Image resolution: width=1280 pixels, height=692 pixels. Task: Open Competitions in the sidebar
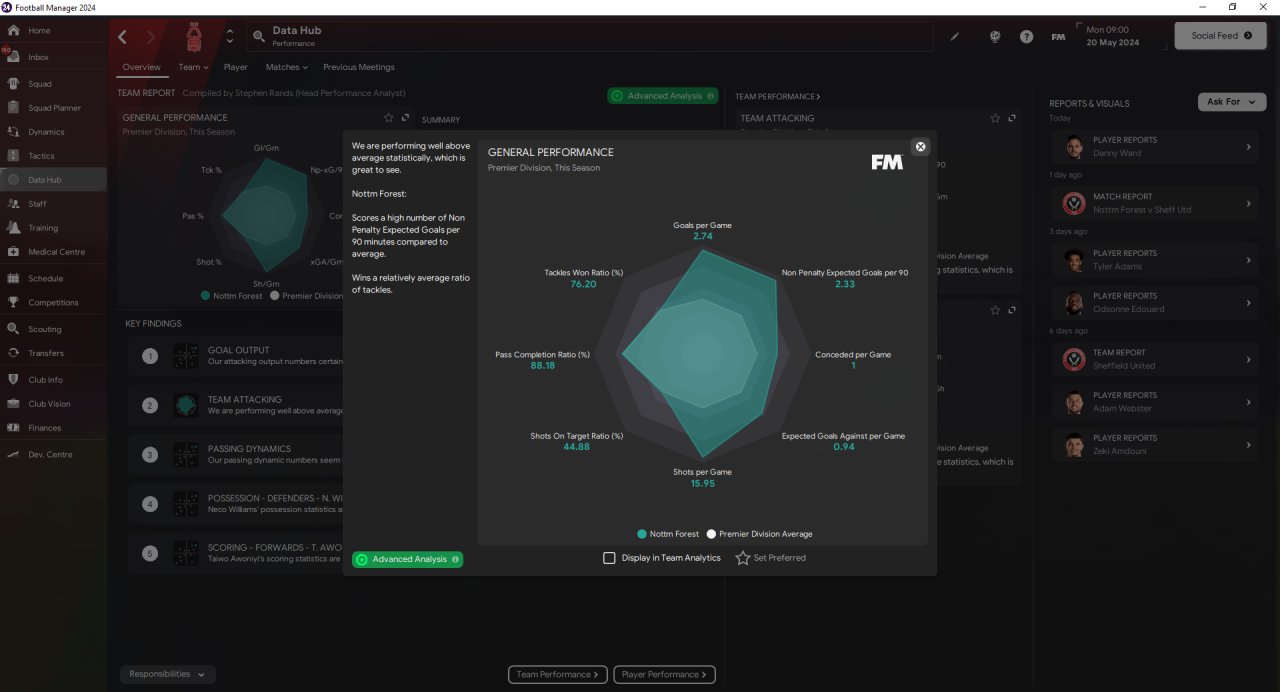coord(53,303)
